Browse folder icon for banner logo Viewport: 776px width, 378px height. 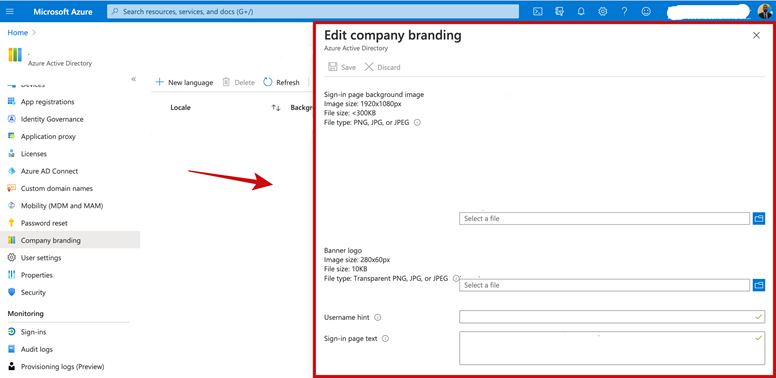point(759,285)
